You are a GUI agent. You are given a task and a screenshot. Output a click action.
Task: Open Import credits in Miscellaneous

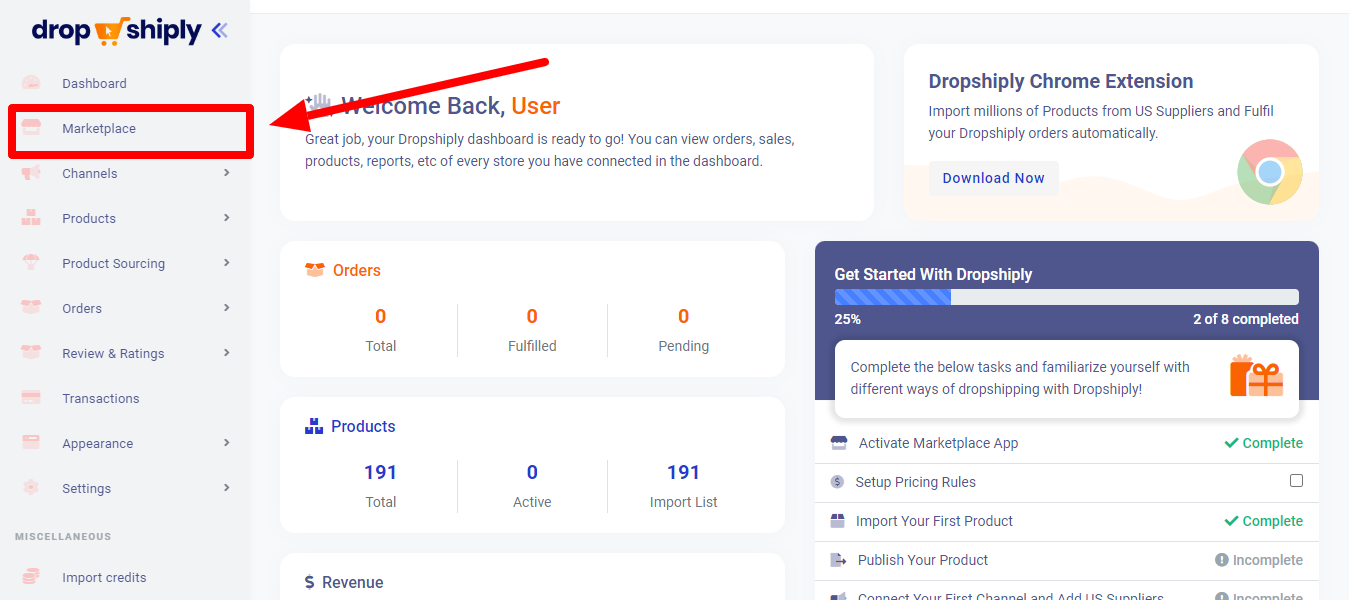point(104,577)
